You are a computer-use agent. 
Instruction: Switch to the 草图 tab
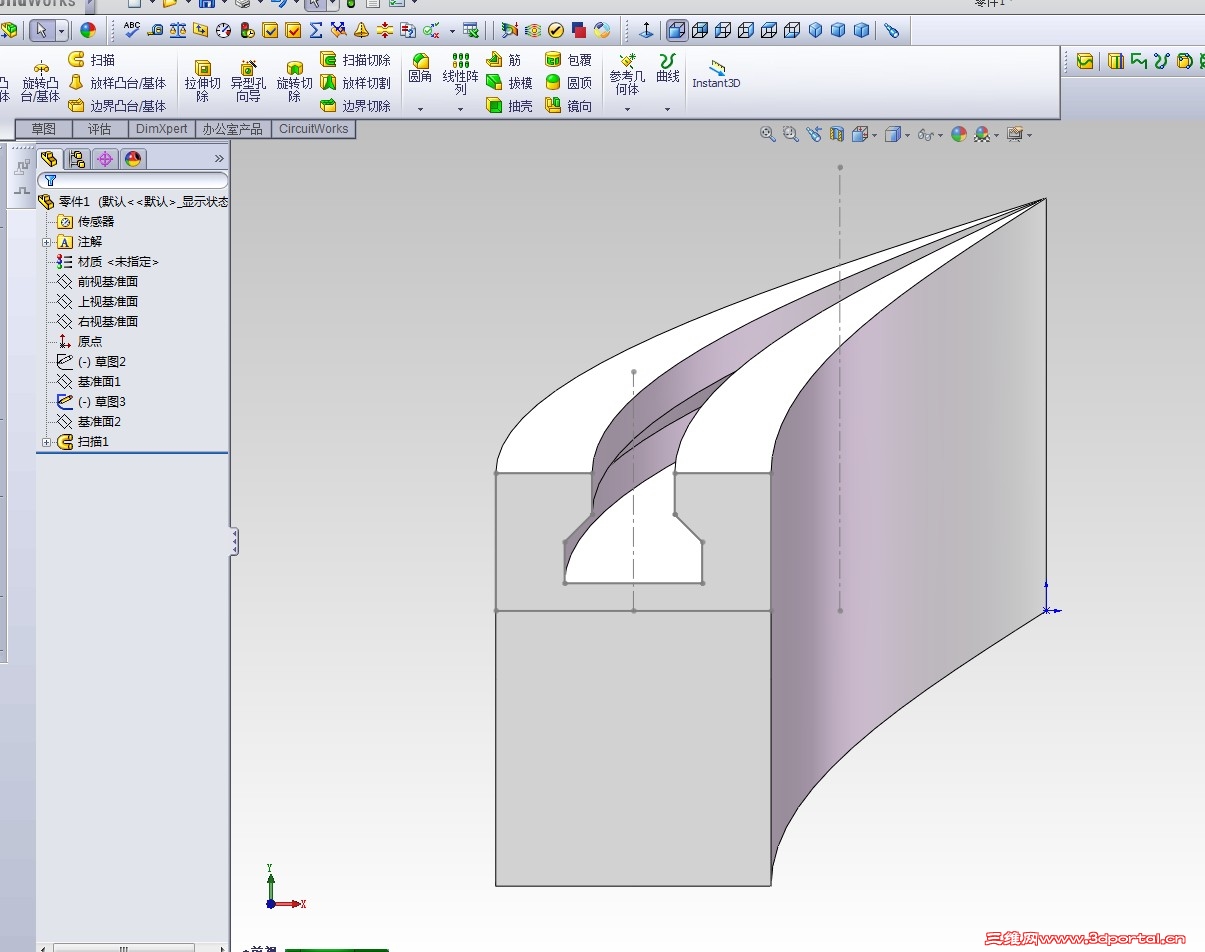coord(44,129)
